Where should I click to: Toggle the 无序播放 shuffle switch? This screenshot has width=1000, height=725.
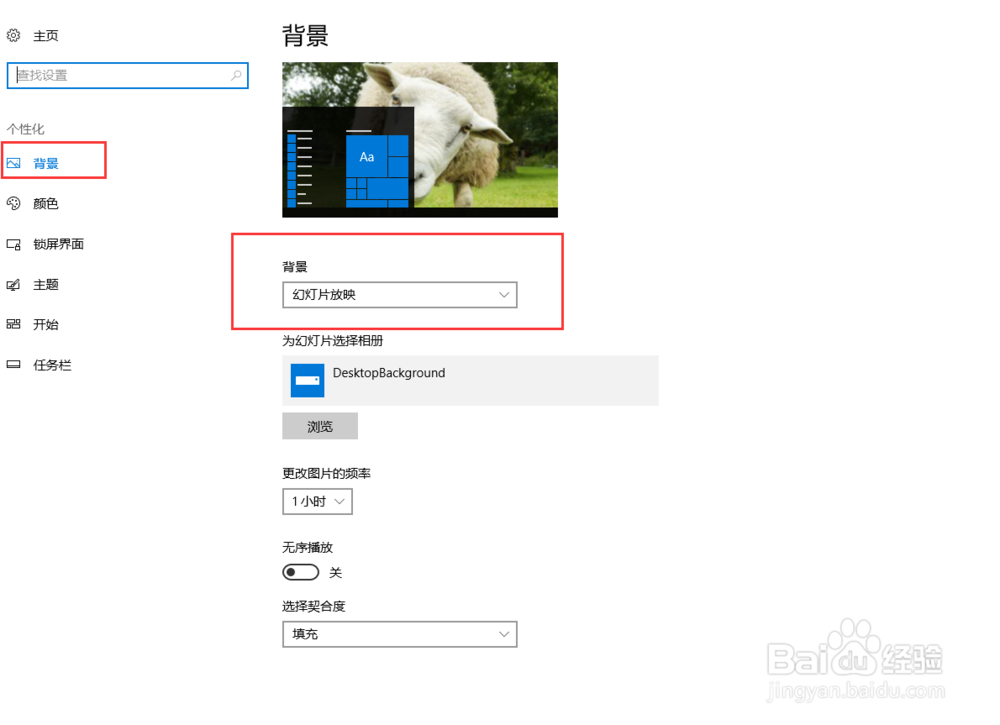tap(300, 572)
